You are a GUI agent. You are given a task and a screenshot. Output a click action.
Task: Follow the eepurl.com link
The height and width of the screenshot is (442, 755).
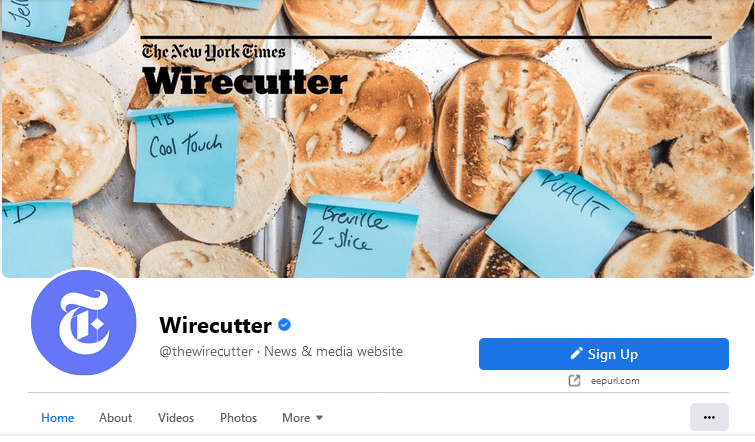tap(615, 381)
